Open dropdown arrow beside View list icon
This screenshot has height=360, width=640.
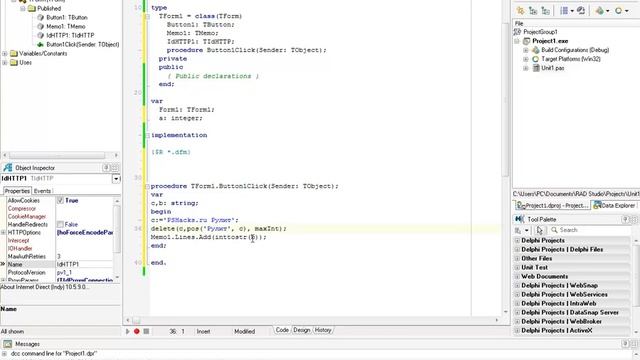[572, 11]
